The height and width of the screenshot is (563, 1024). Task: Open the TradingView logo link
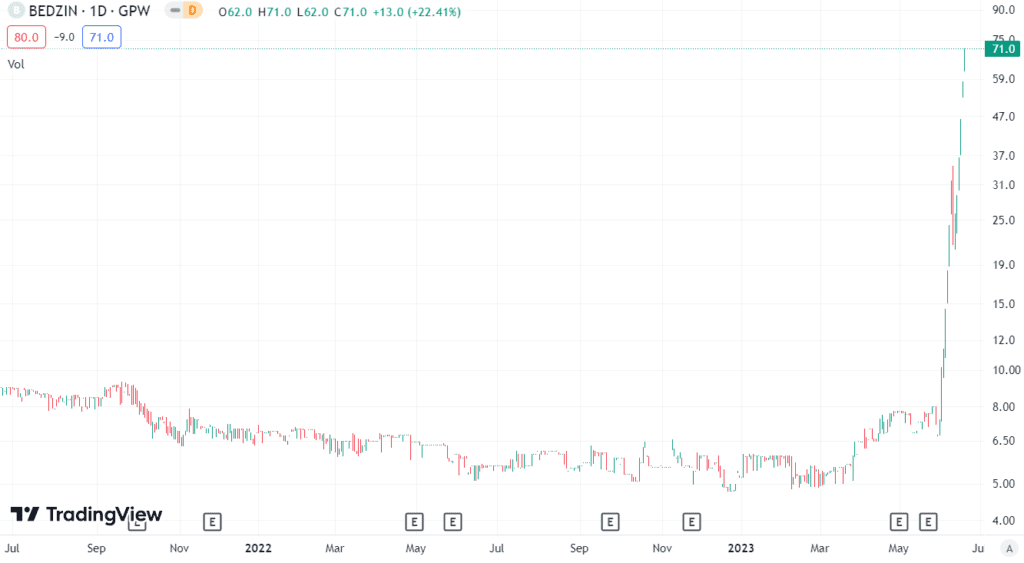87,514
